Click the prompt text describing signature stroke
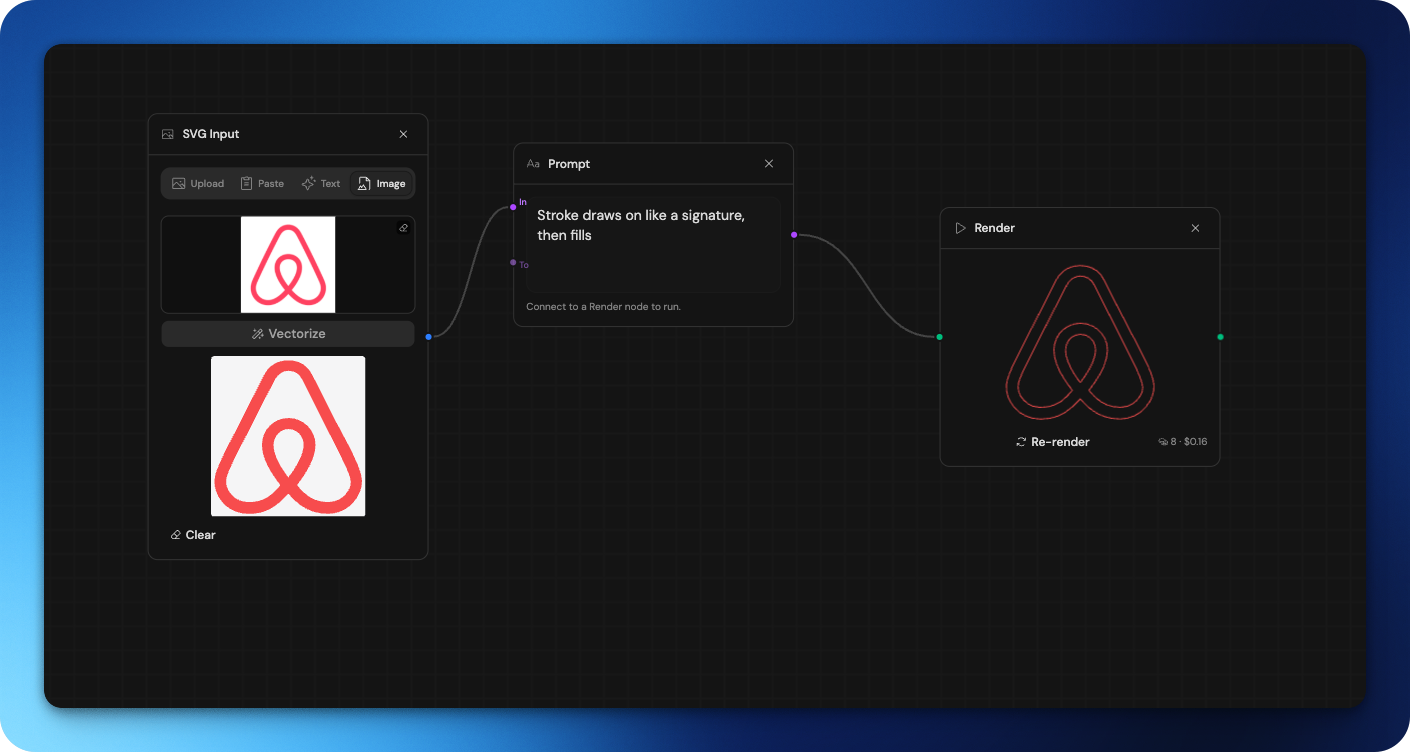The width and height of the screenshot is (1410, 752). (x=641, y=225)
